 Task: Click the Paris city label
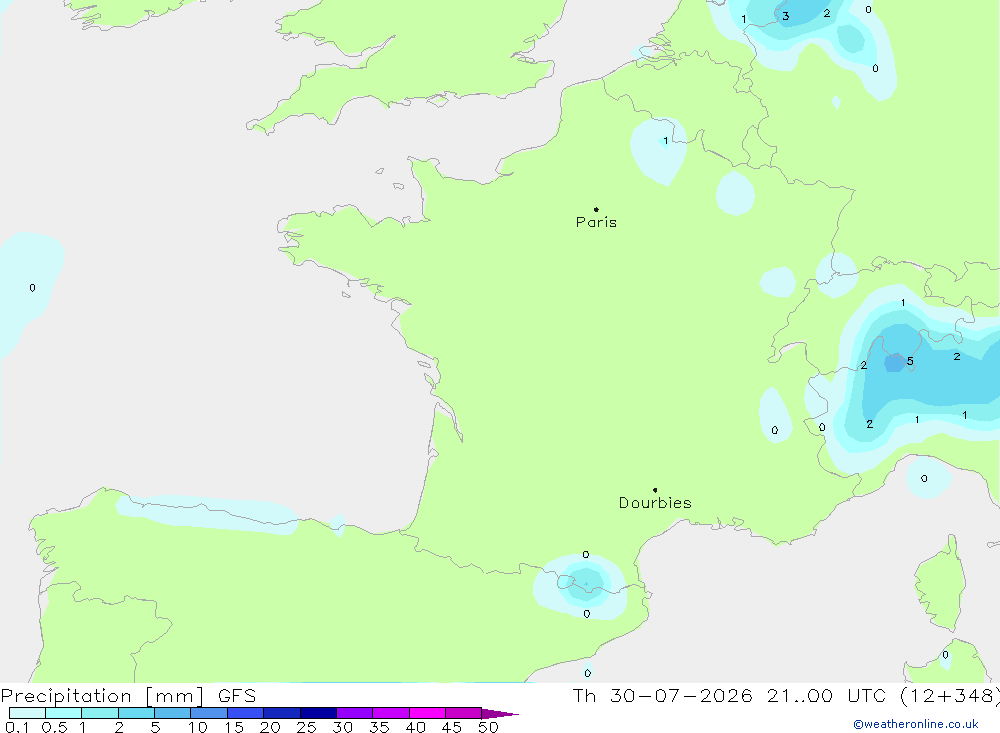pos(596,222)
